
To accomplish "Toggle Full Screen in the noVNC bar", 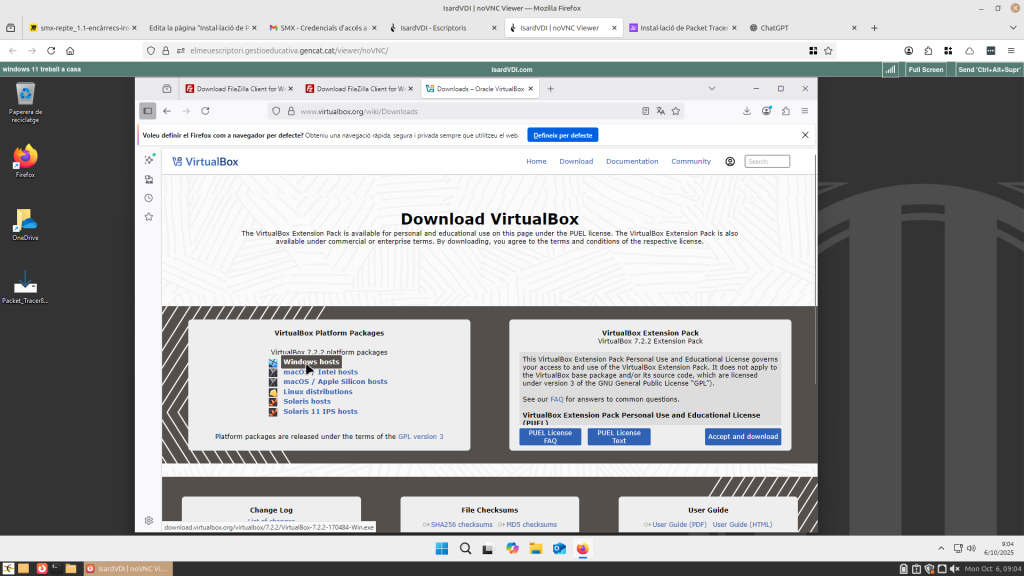I will pyautogui.click(x=925, y=70).
